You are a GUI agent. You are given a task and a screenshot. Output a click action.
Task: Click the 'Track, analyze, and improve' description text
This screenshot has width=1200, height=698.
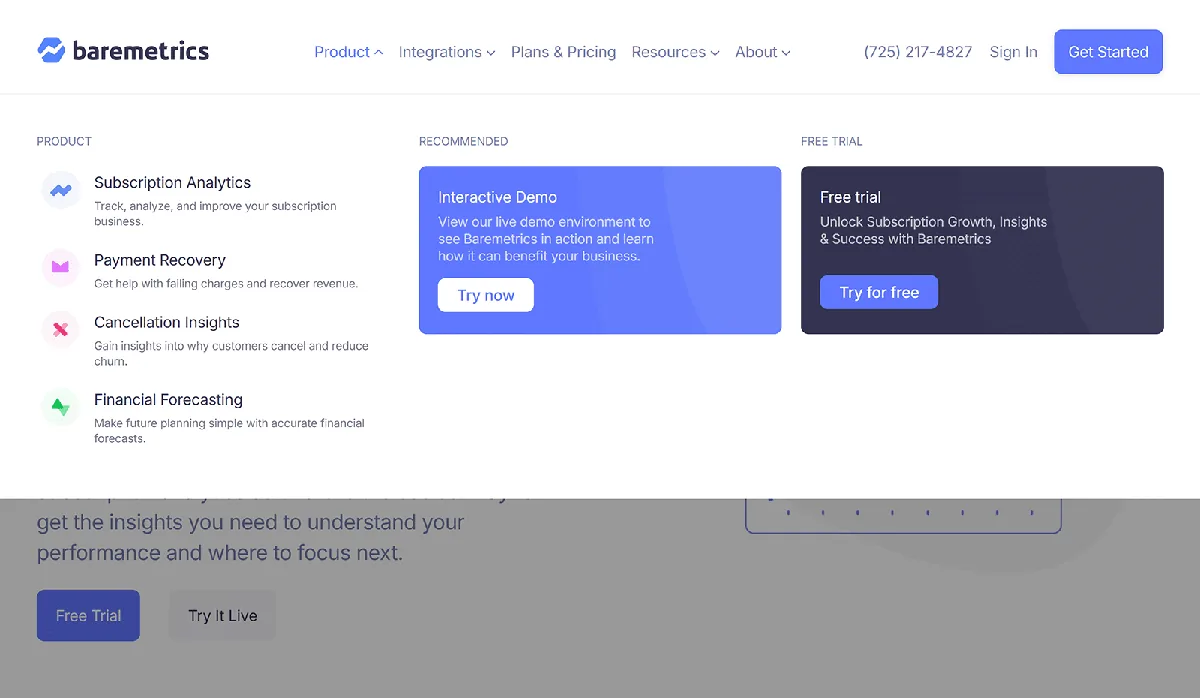pos(215,213)
